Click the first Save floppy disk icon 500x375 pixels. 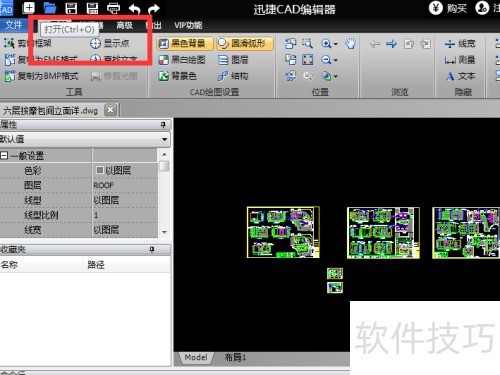click(71, 8)
